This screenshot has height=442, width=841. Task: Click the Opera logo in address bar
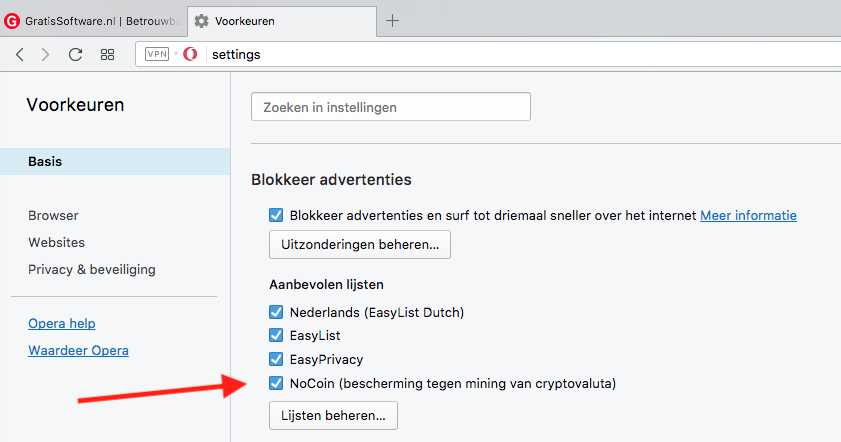pyautogui.click(x=190, y=55)
